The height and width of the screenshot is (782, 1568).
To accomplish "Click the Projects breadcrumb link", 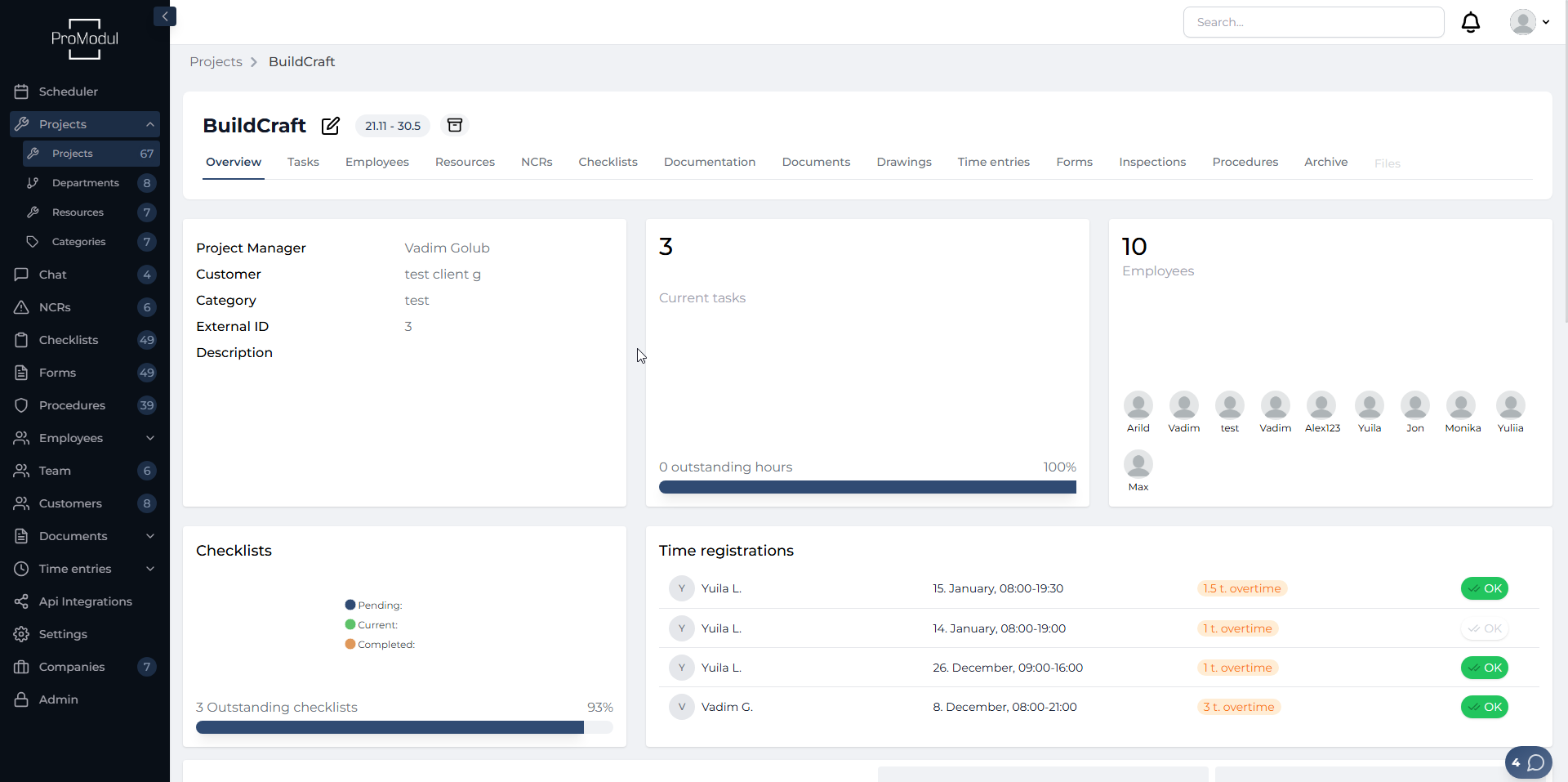I will [x=216, y=62].
